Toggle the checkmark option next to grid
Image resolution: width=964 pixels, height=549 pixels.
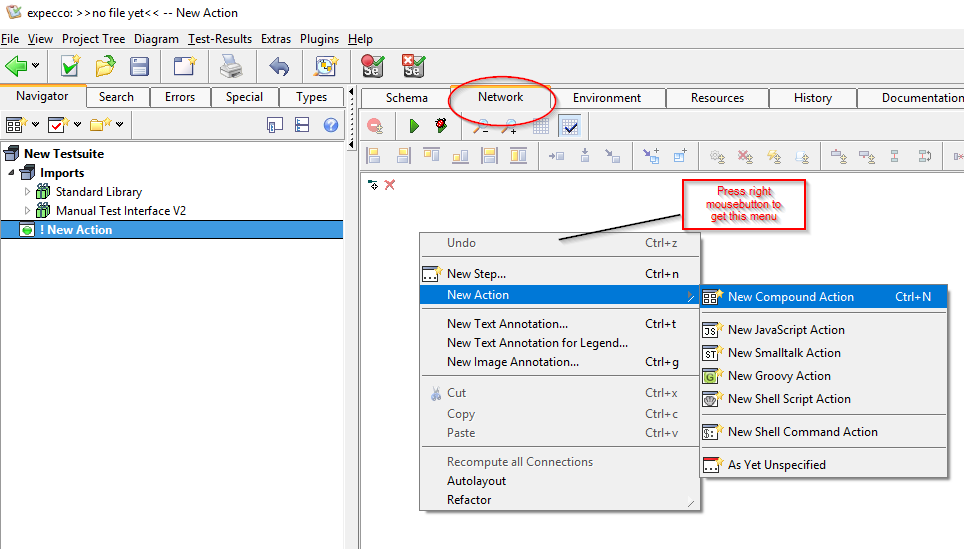click(569, 126)
